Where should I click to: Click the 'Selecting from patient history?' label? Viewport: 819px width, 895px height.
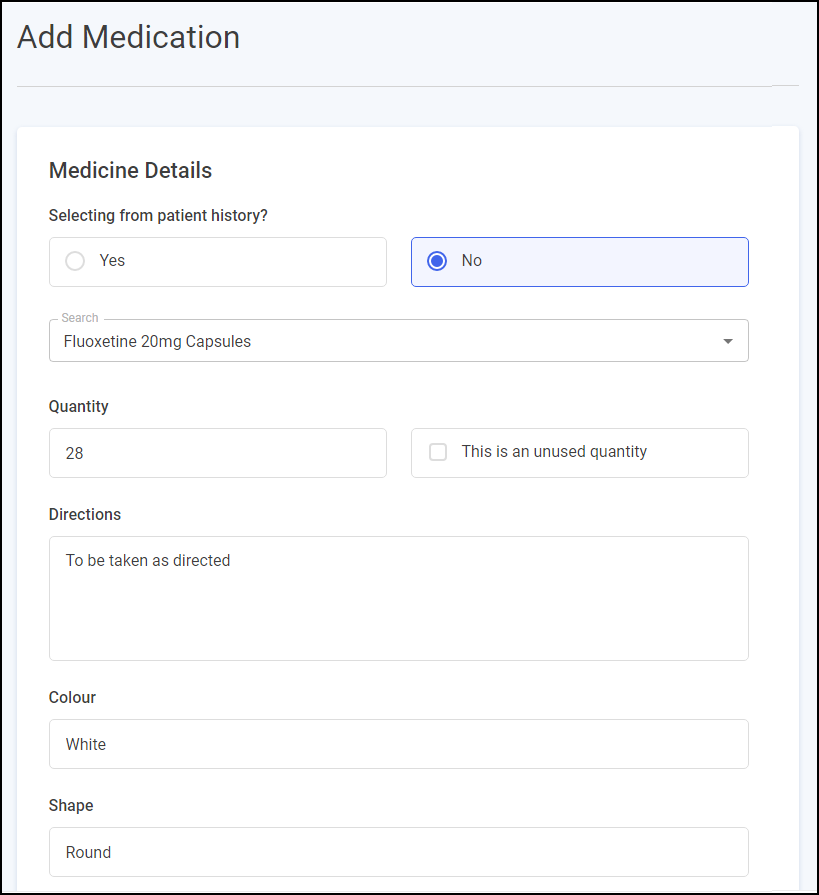coord(158,215)
